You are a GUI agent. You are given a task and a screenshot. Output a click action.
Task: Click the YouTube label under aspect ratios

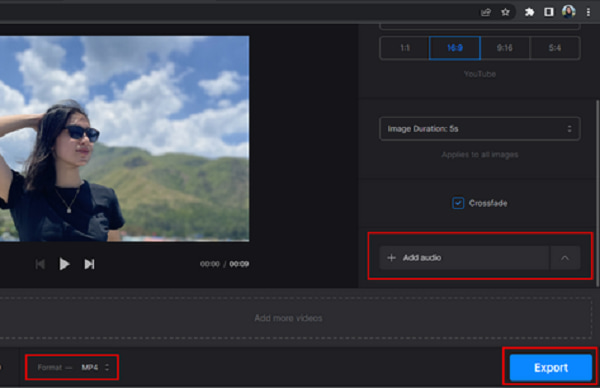[x=479, y=74]
